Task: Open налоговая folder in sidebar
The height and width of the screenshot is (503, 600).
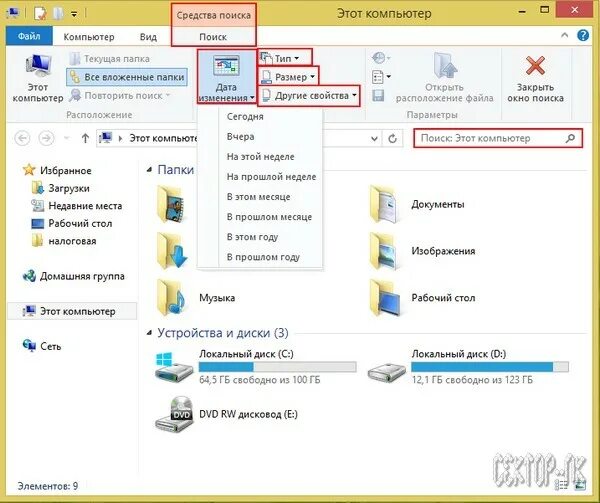Action: (x=64, y=241)
